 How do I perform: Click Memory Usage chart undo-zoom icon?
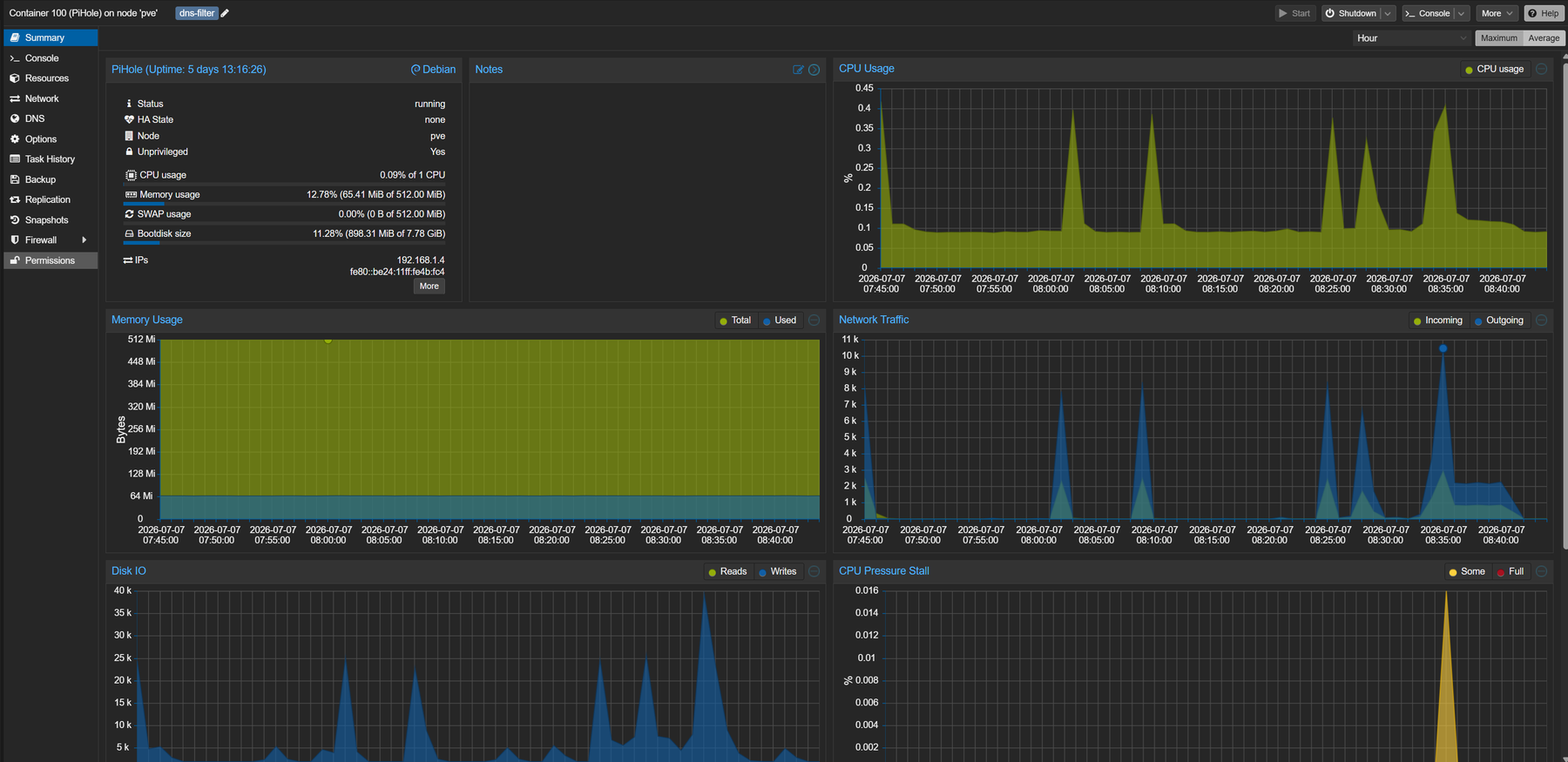(x=814, y=320)
